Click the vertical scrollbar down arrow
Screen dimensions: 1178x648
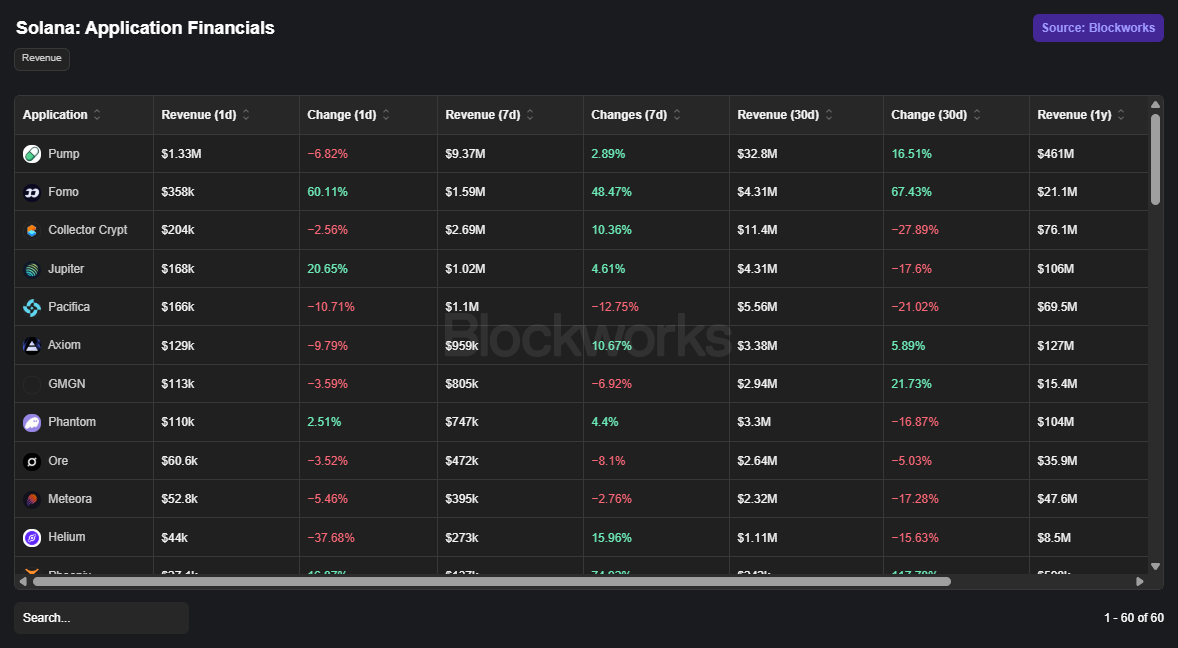[x=1155, y=566]
